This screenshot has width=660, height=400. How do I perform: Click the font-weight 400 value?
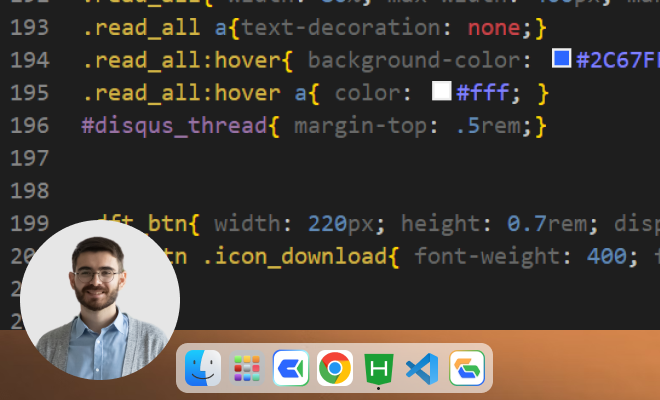pos(606,256)
